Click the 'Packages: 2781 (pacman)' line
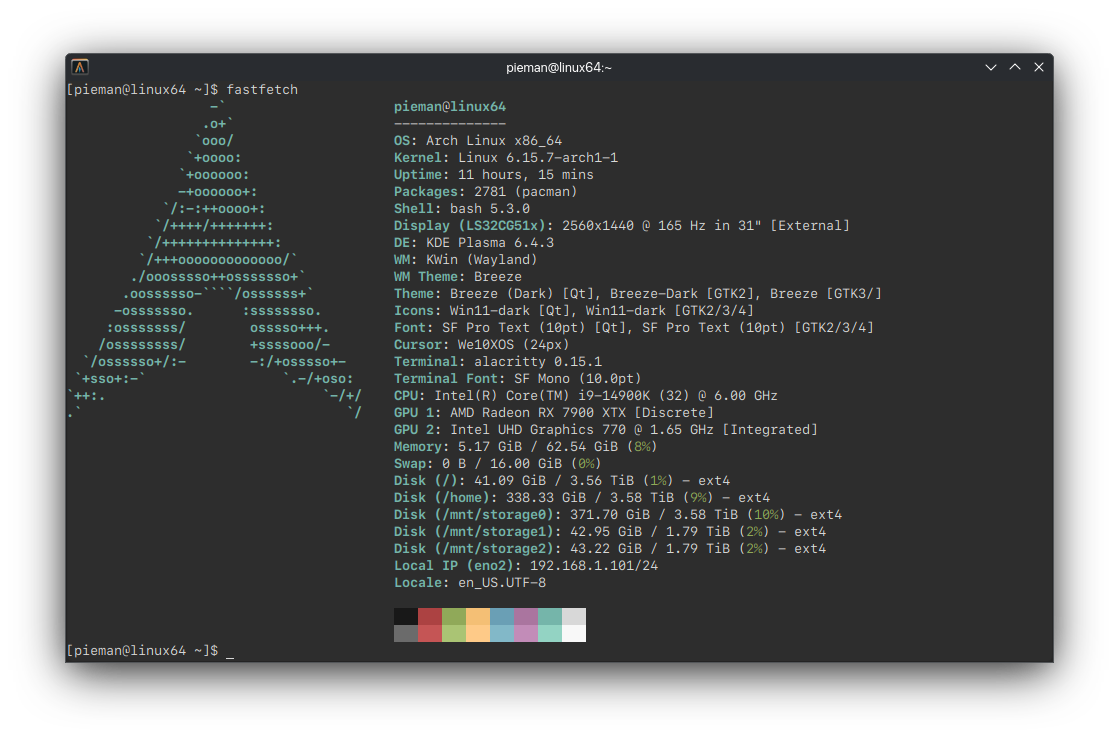 click(x=485, y=192)
